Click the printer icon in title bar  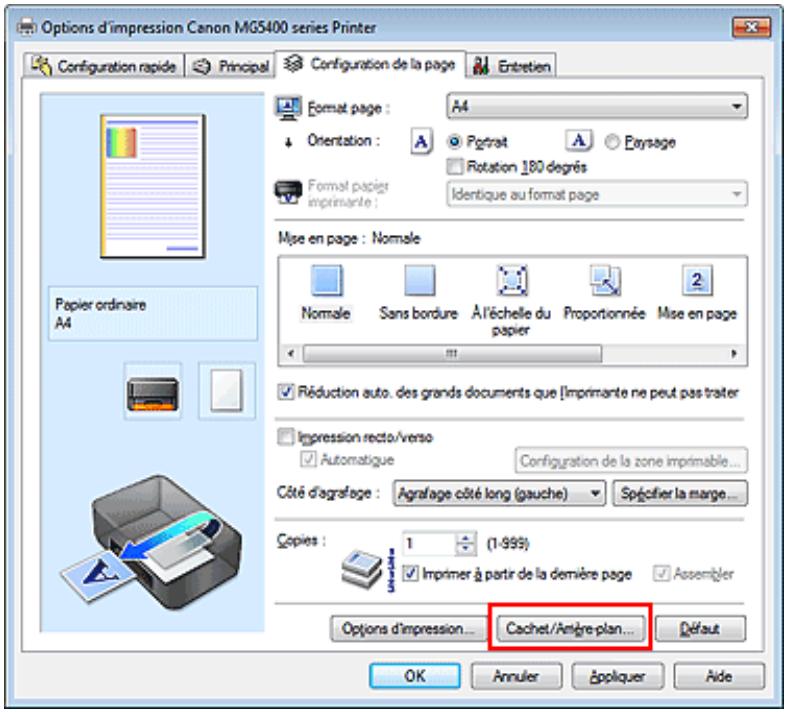click(x=26, y=27)
